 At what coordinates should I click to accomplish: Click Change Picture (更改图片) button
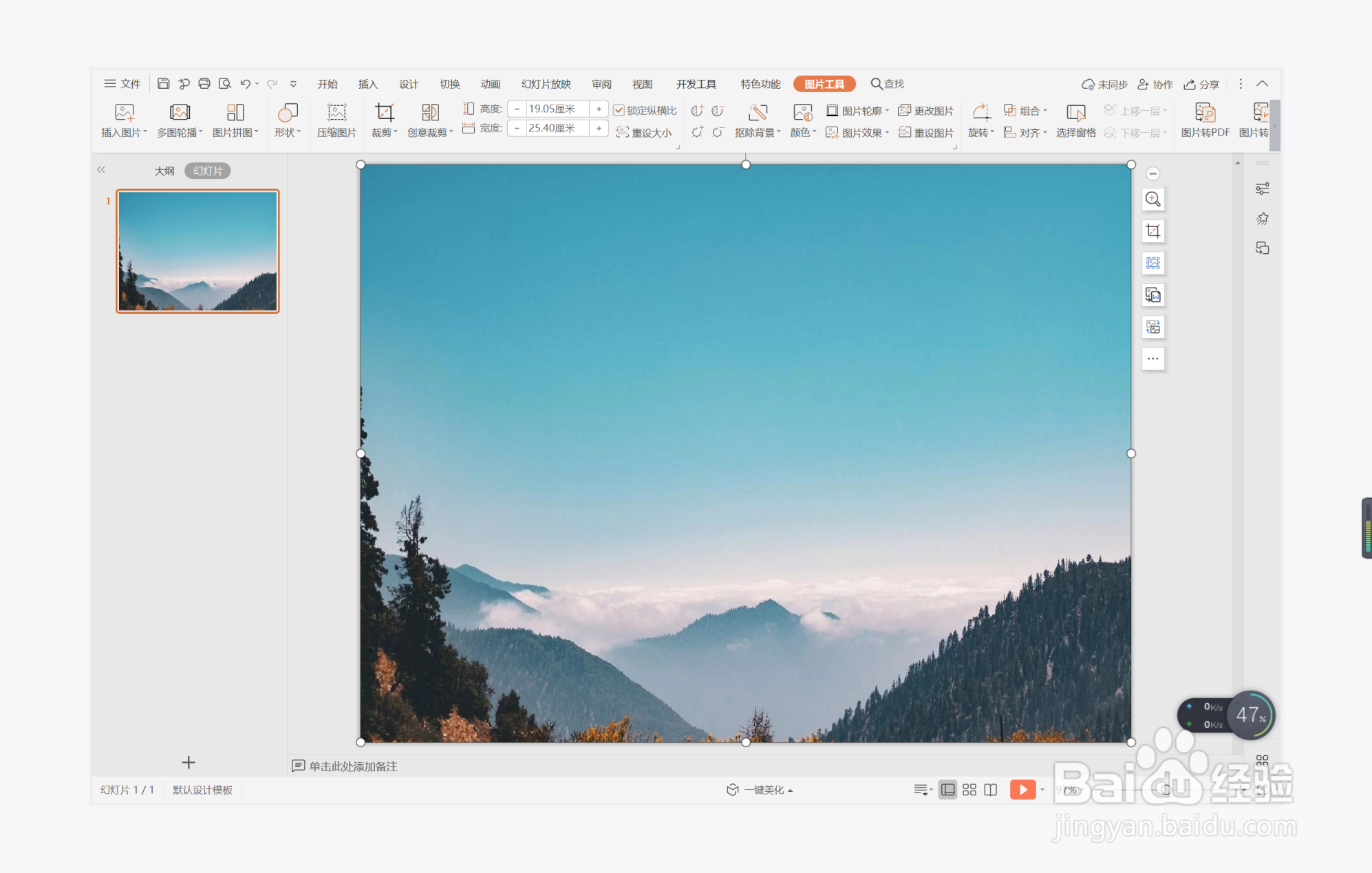[x=926, y=110]
